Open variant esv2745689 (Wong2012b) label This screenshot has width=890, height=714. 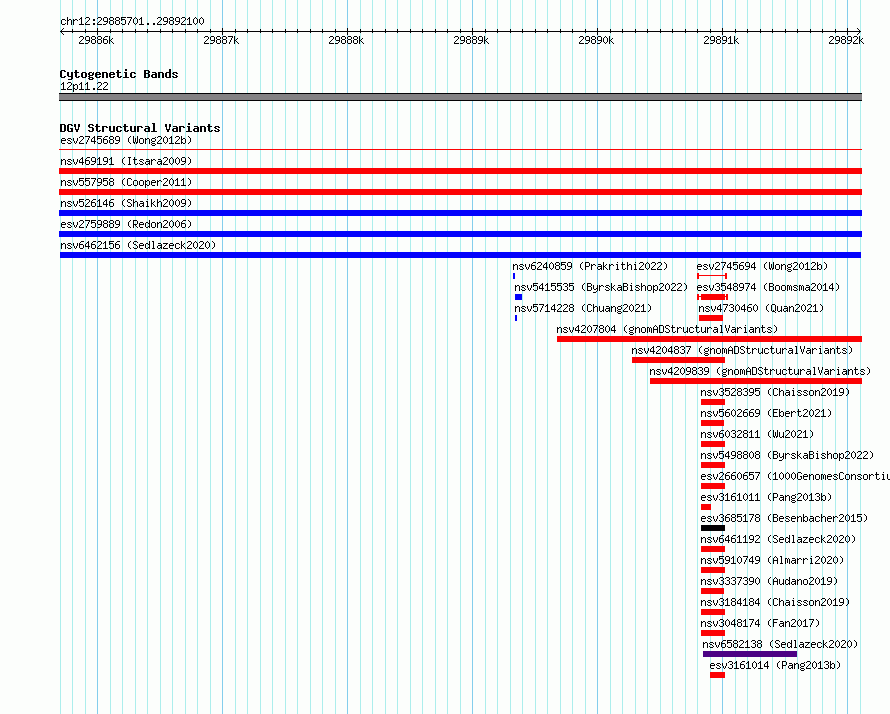click(126, 140)
